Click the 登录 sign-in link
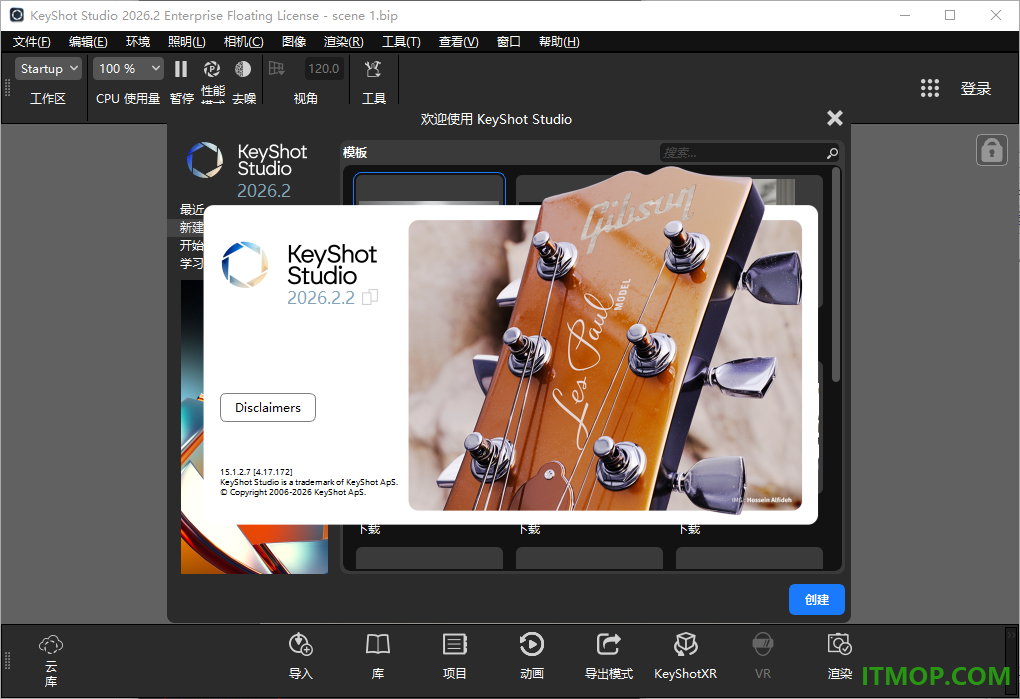Screen dimensions: 1020x699 (976, 88)
